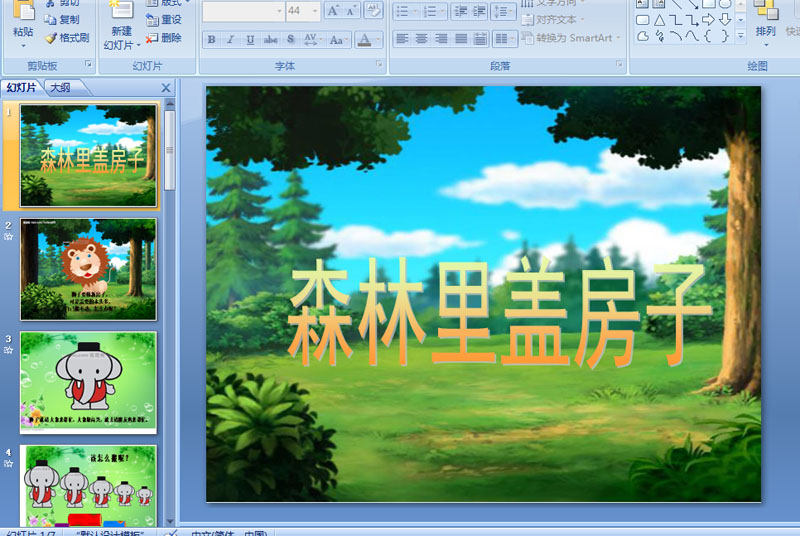Image resolution: width=800 pixels, height=536 pixels.
Task: Align text left
Action: pos(402,39)
